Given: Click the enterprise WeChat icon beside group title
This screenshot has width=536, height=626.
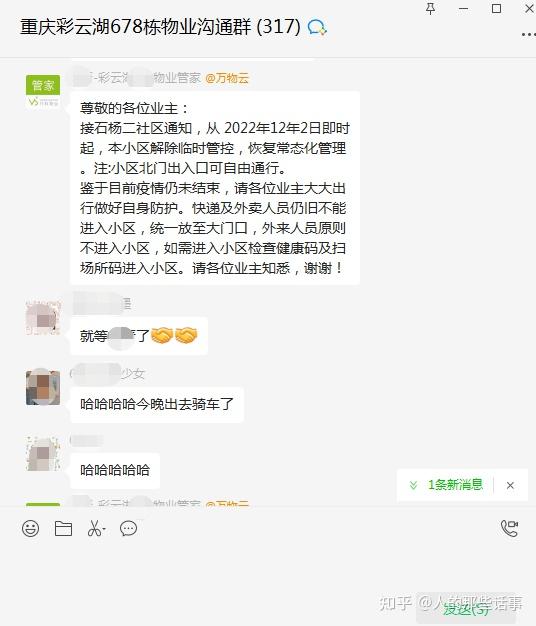Looking at the screenshot, I should [317, 28].
